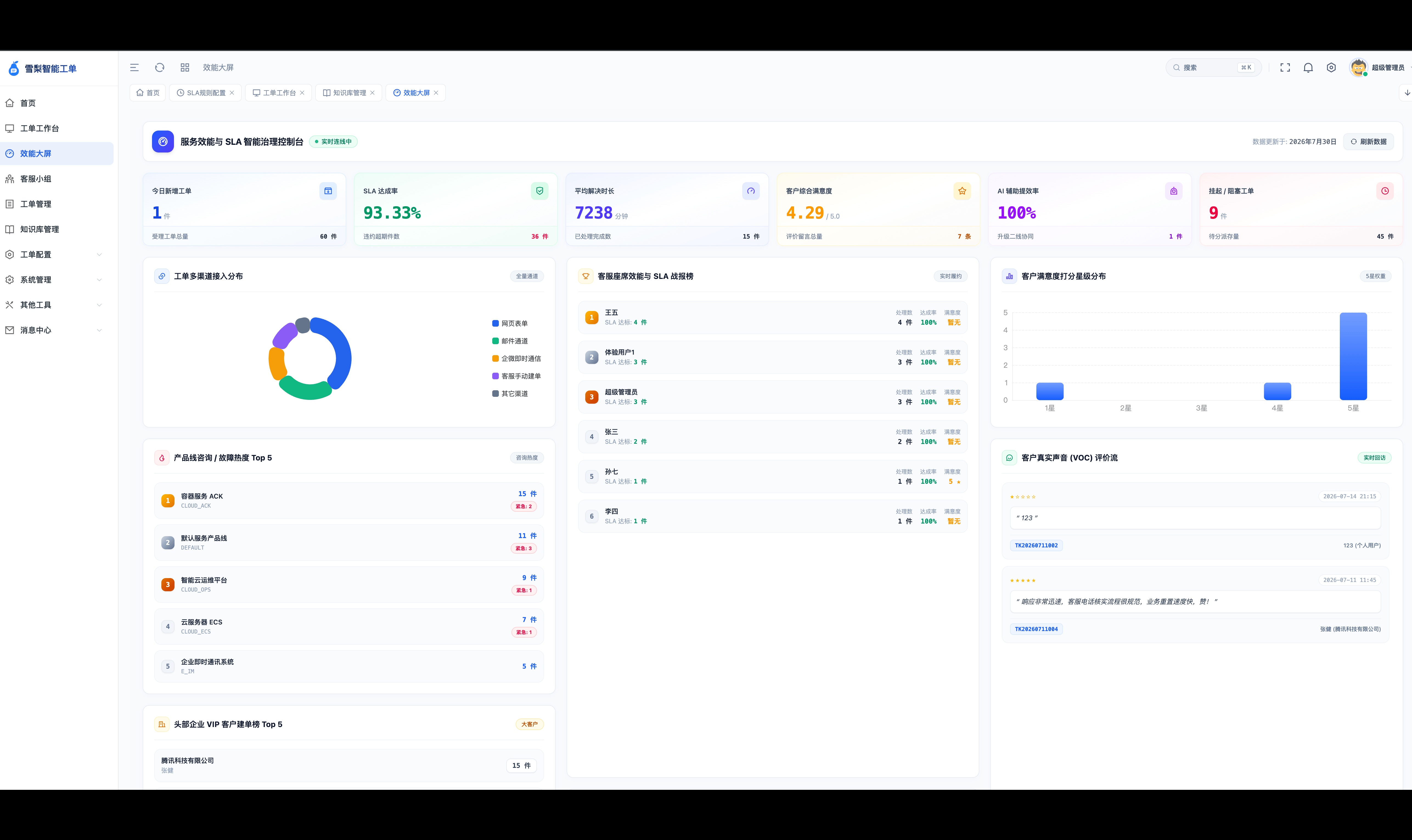1412x840 pixels.
Task: Toggle 客服手动建单 series in the channel legend
Action: (x=516, y=377)
